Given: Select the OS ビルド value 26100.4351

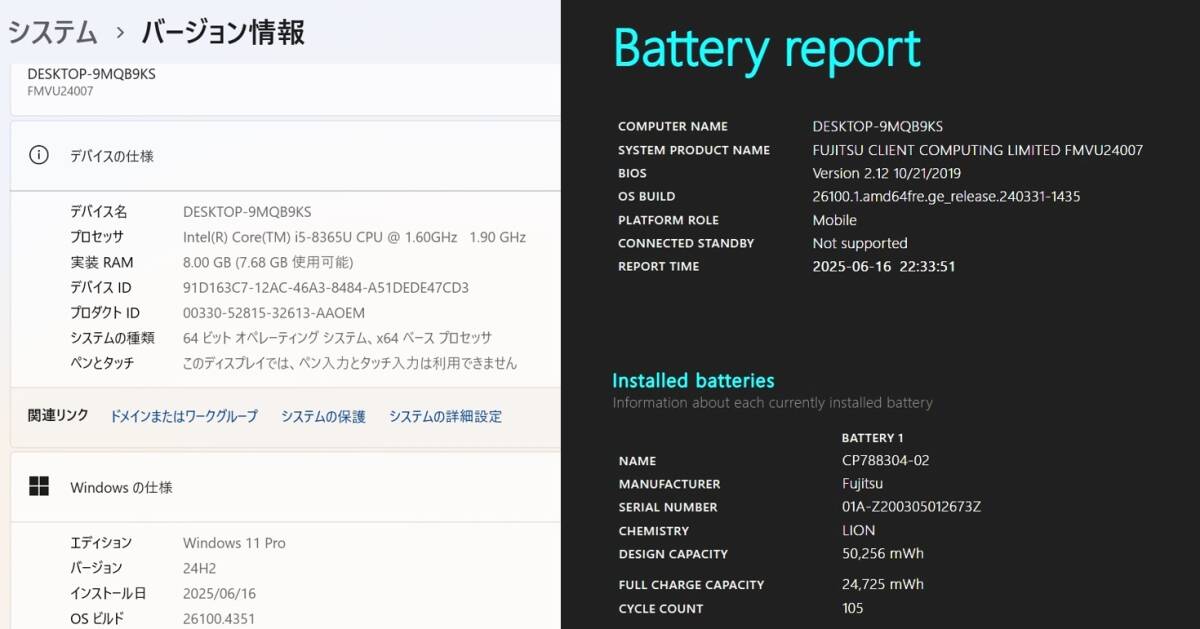Looking at the screenshot, I should tap(219, 618).
